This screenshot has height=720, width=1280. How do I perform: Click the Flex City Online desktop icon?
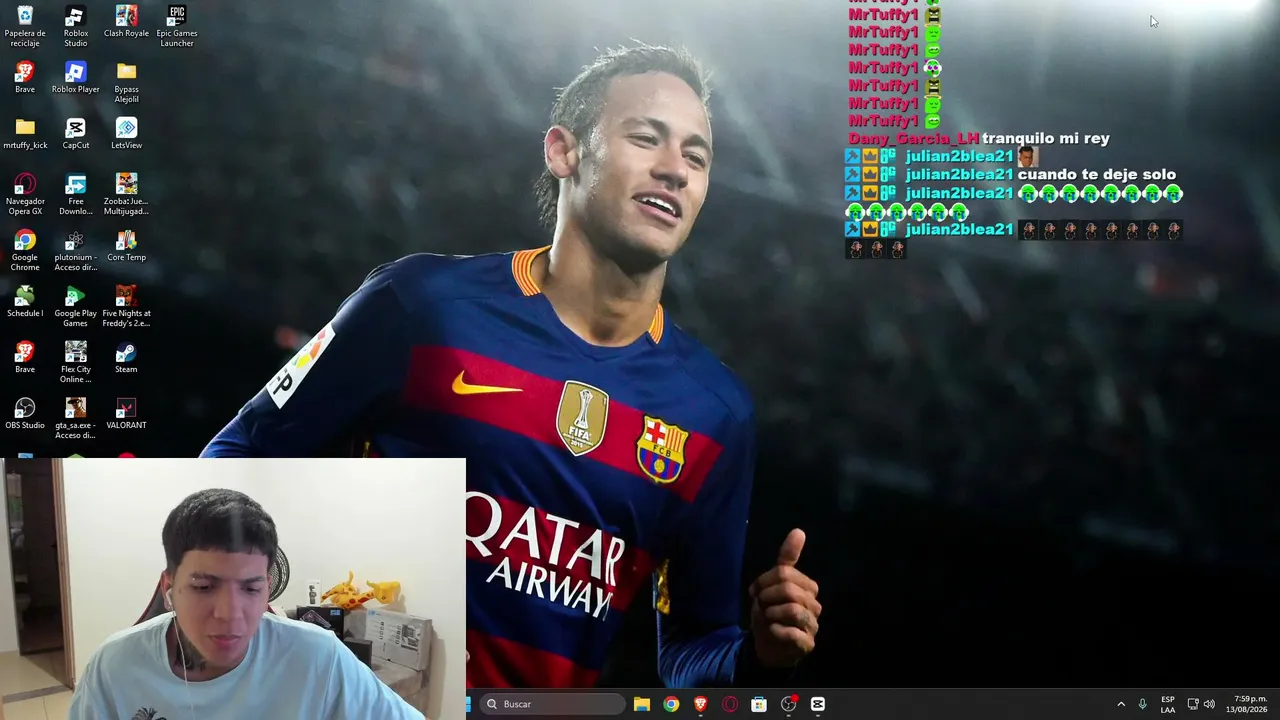click(75, 362)
